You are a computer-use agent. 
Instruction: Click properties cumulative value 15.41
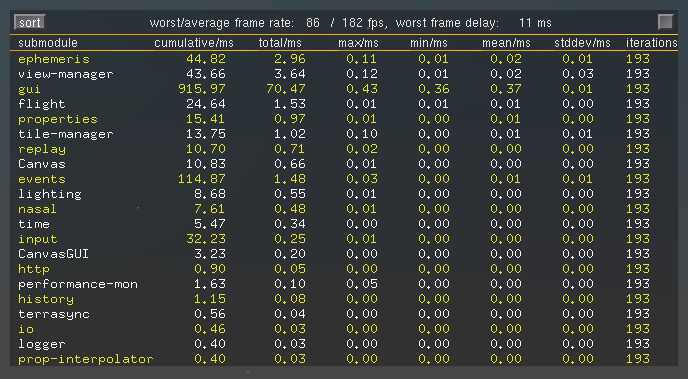206,119
